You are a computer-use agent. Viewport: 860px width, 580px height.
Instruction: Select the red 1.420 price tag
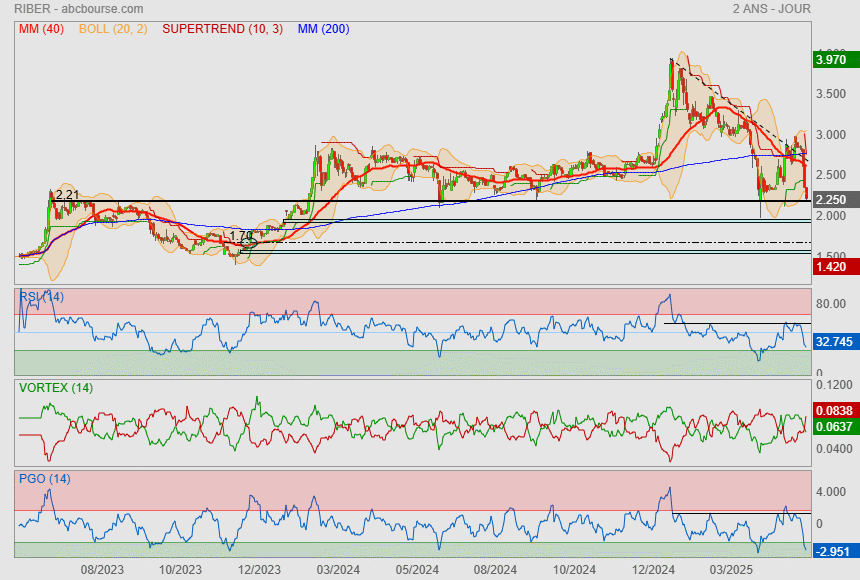[831, 267]
